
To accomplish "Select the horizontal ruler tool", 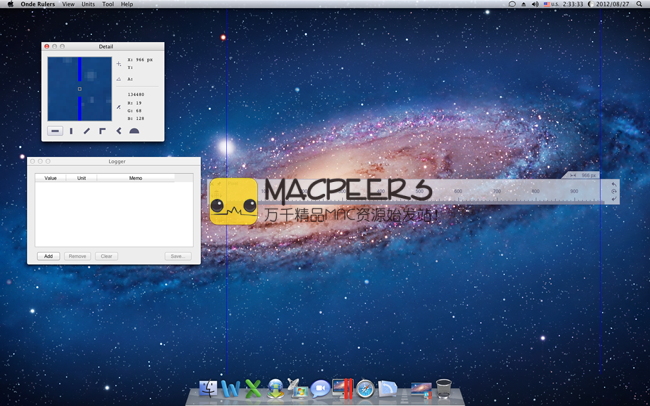I will [55, 131].
